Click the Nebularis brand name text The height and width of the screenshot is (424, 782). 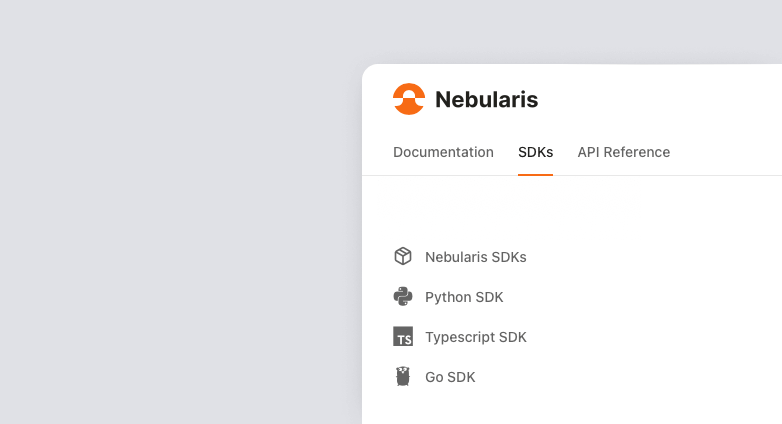pyautogui.click(x=486, y=99)
